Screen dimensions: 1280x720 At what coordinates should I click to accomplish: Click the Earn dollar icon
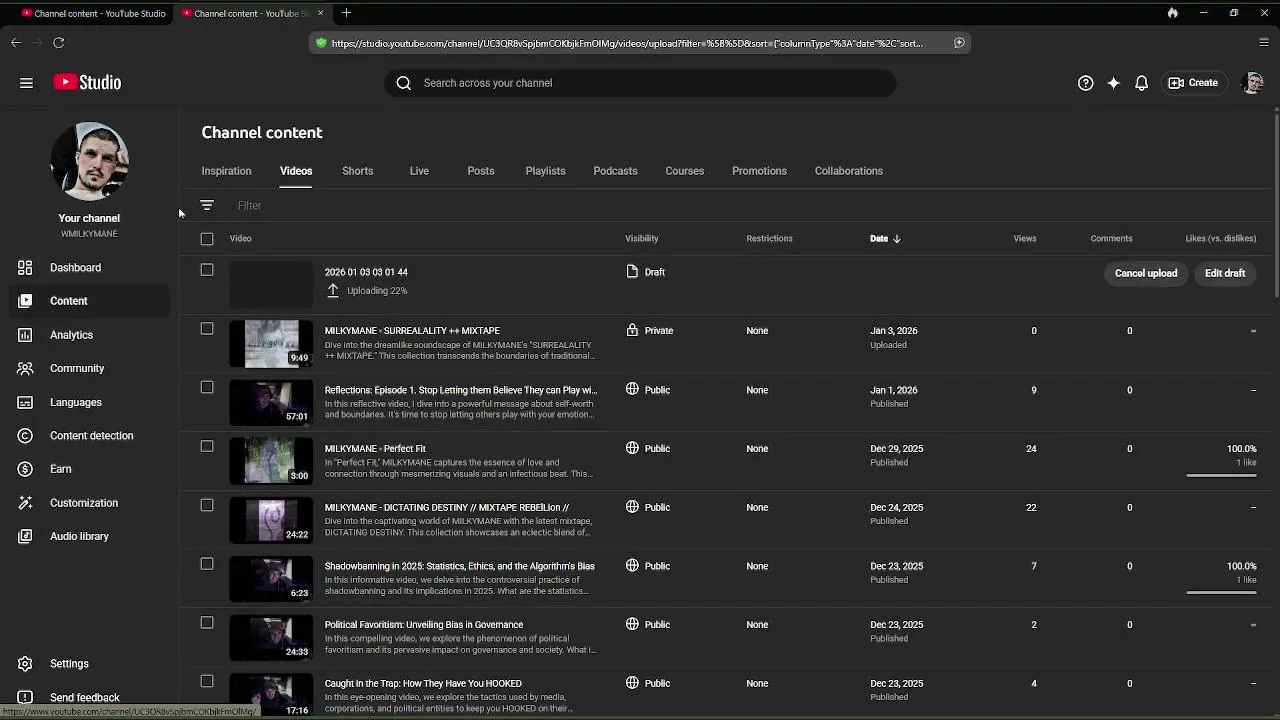click(x=25, y=469)
